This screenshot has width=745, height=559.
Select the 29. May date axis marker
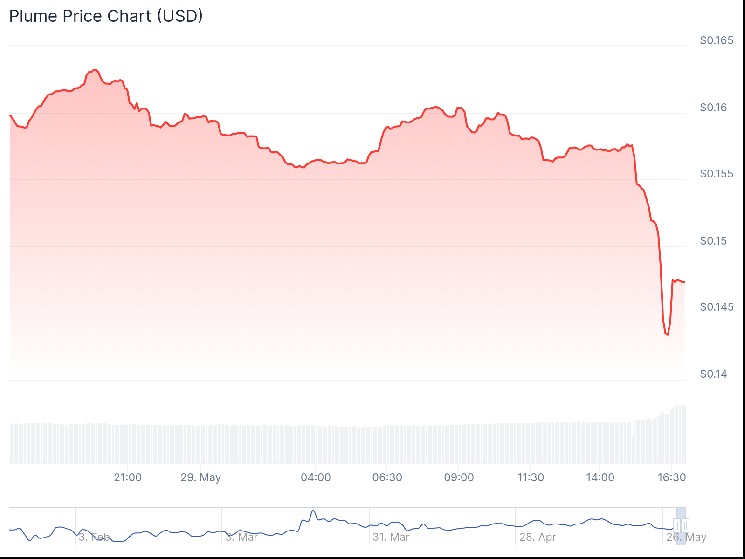click(201, 477)
